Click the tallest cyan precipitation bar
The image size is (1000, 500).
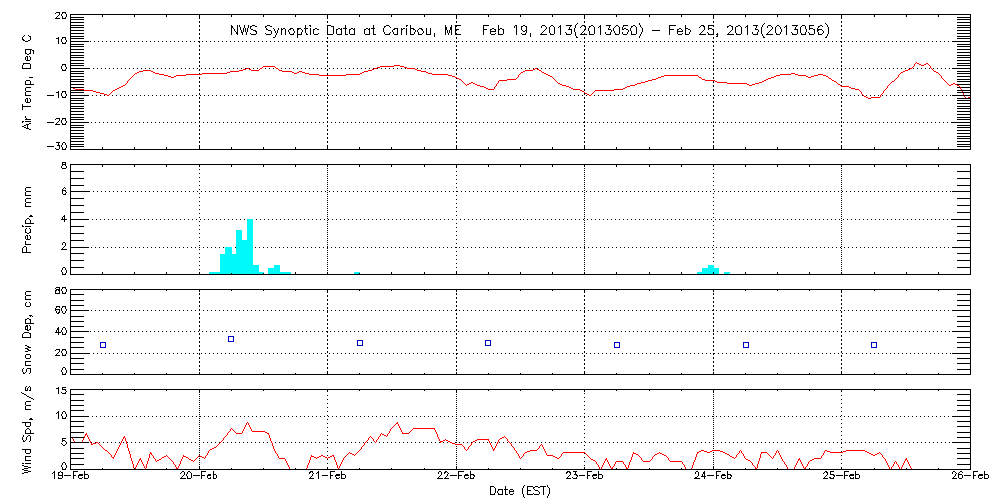click(x=250, y=246)
